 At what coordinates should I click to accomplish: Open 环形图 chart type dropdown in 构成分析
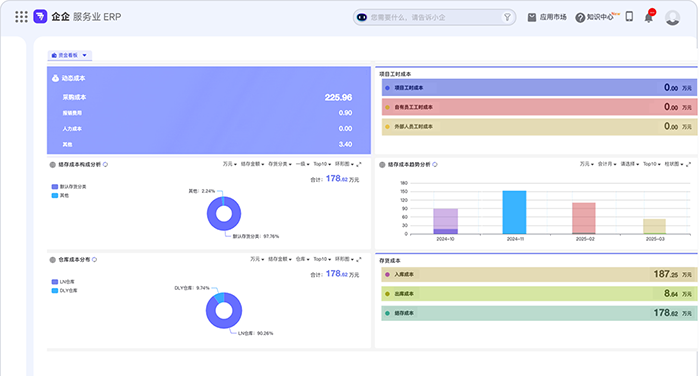[344, 164]
